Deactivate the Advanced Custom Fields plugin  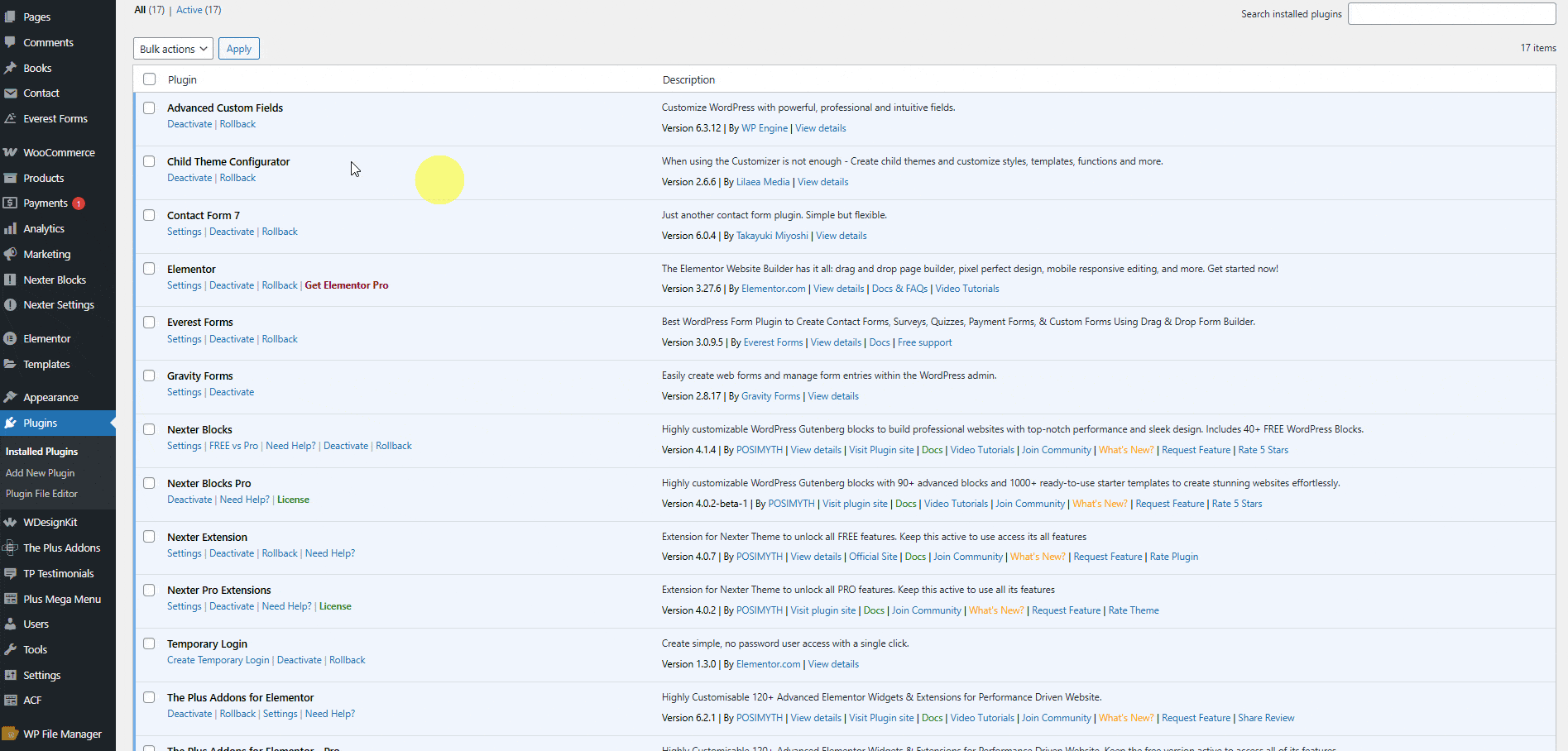(x=189, y=124)
